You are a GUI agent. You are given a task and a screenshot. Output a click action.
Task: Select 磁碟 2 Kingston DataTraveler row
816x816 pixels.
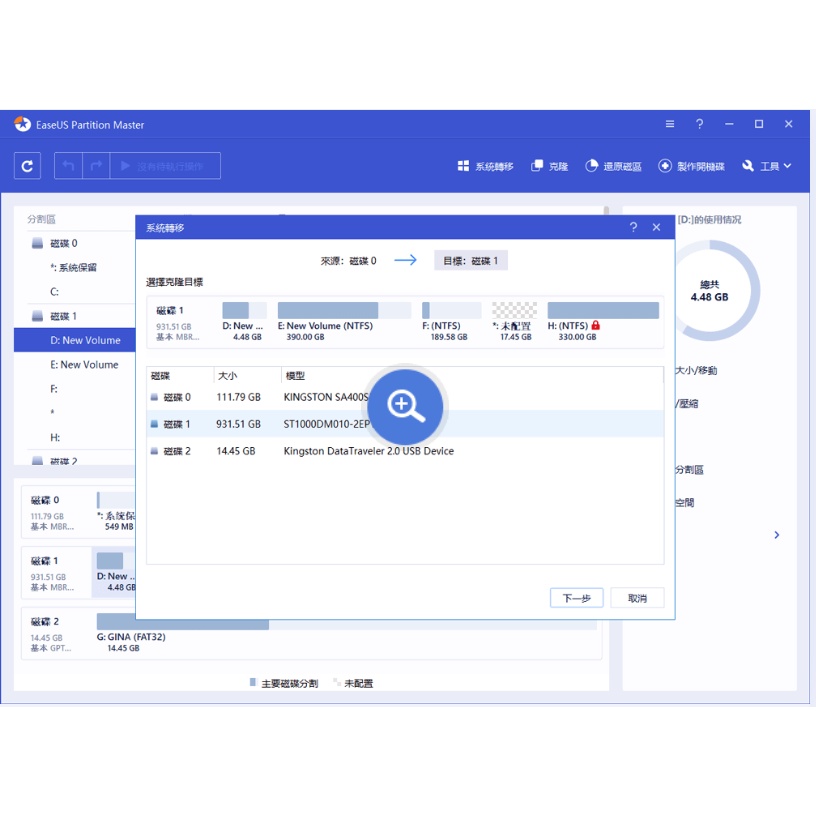[x=400, y=451]
